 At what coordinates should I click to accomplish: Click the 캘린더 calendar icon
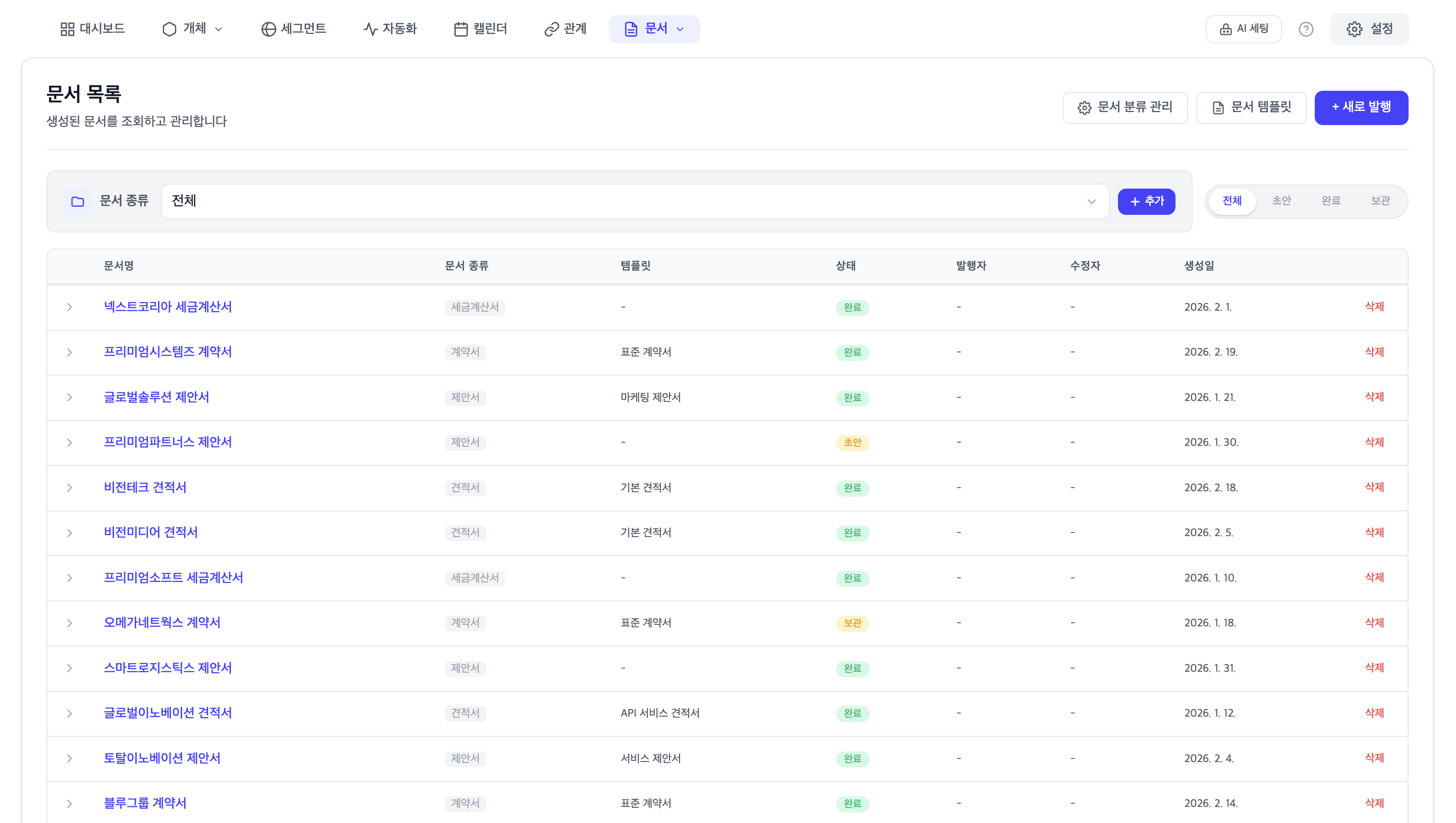pos(460,29)
